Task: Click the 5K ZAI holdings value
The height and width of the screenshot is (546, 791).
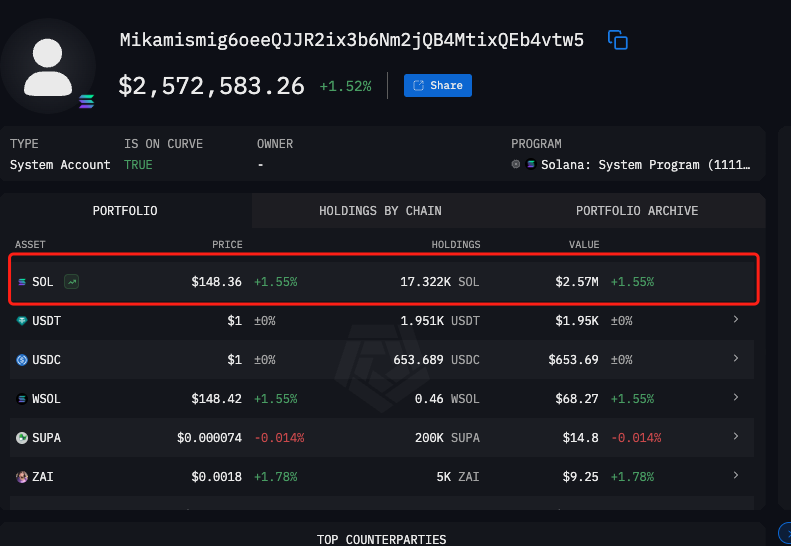Action: click(458, 476)
